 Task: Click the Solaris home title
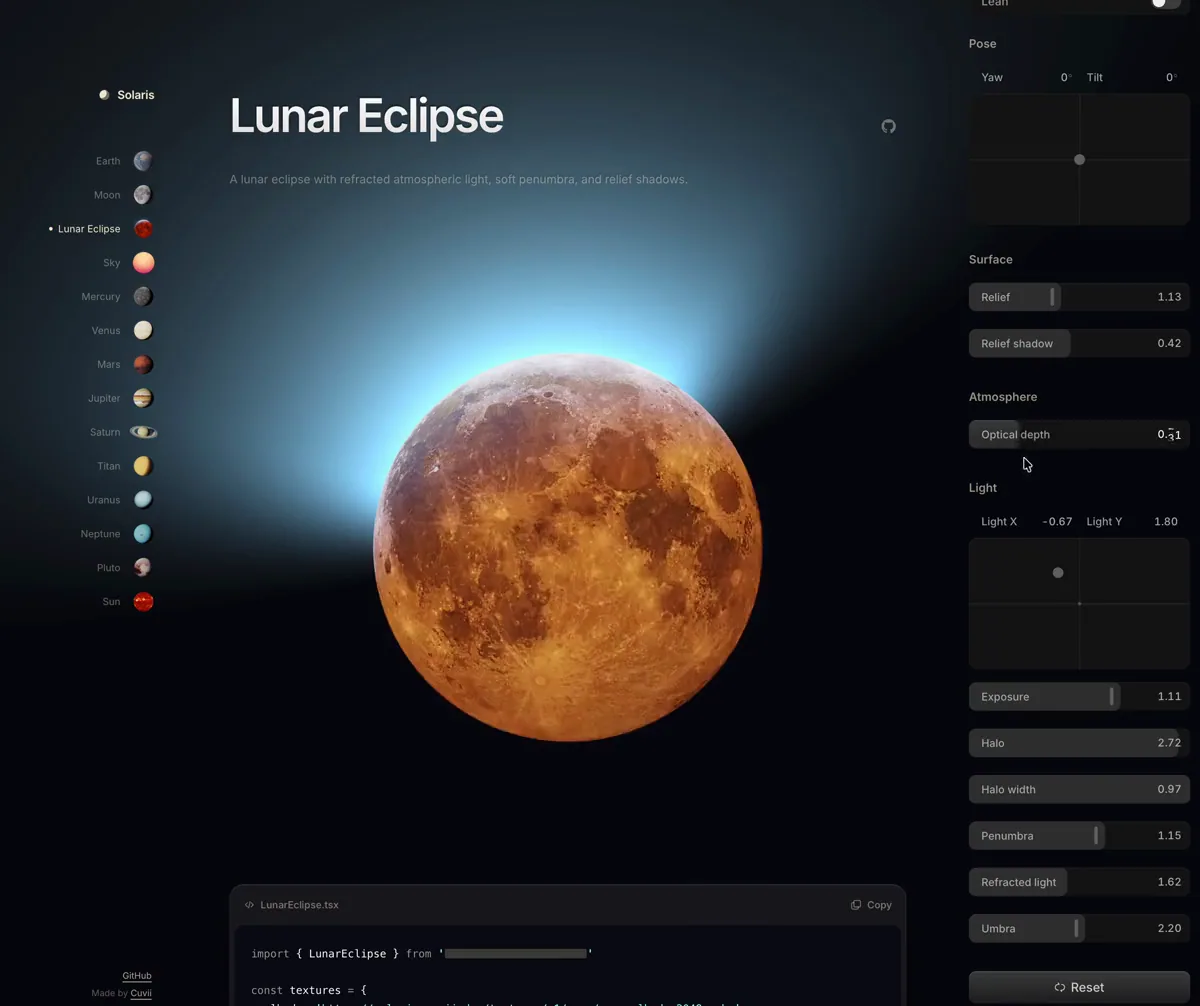[136, 95]
